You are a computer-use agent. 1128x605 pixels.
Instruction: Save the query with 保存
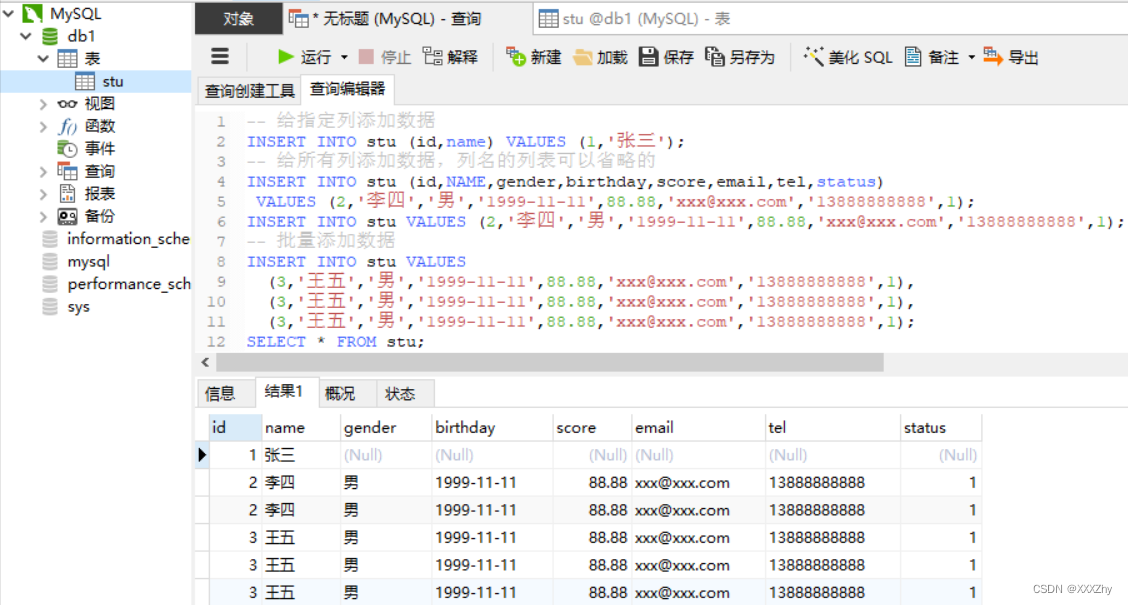coord(666,57)
